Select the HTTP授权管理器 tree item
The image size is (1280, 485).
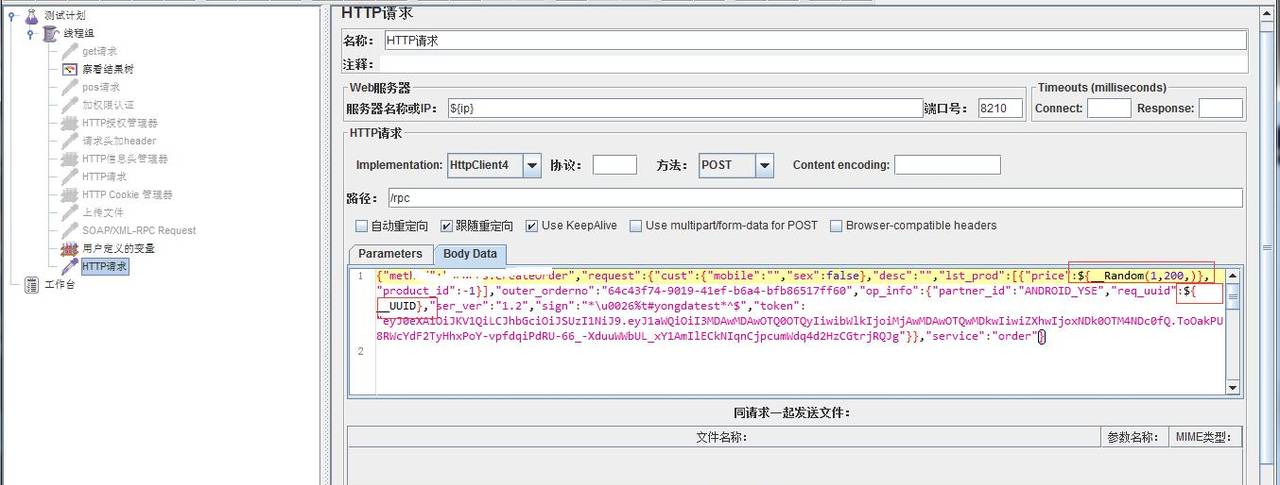coord(120,123)
